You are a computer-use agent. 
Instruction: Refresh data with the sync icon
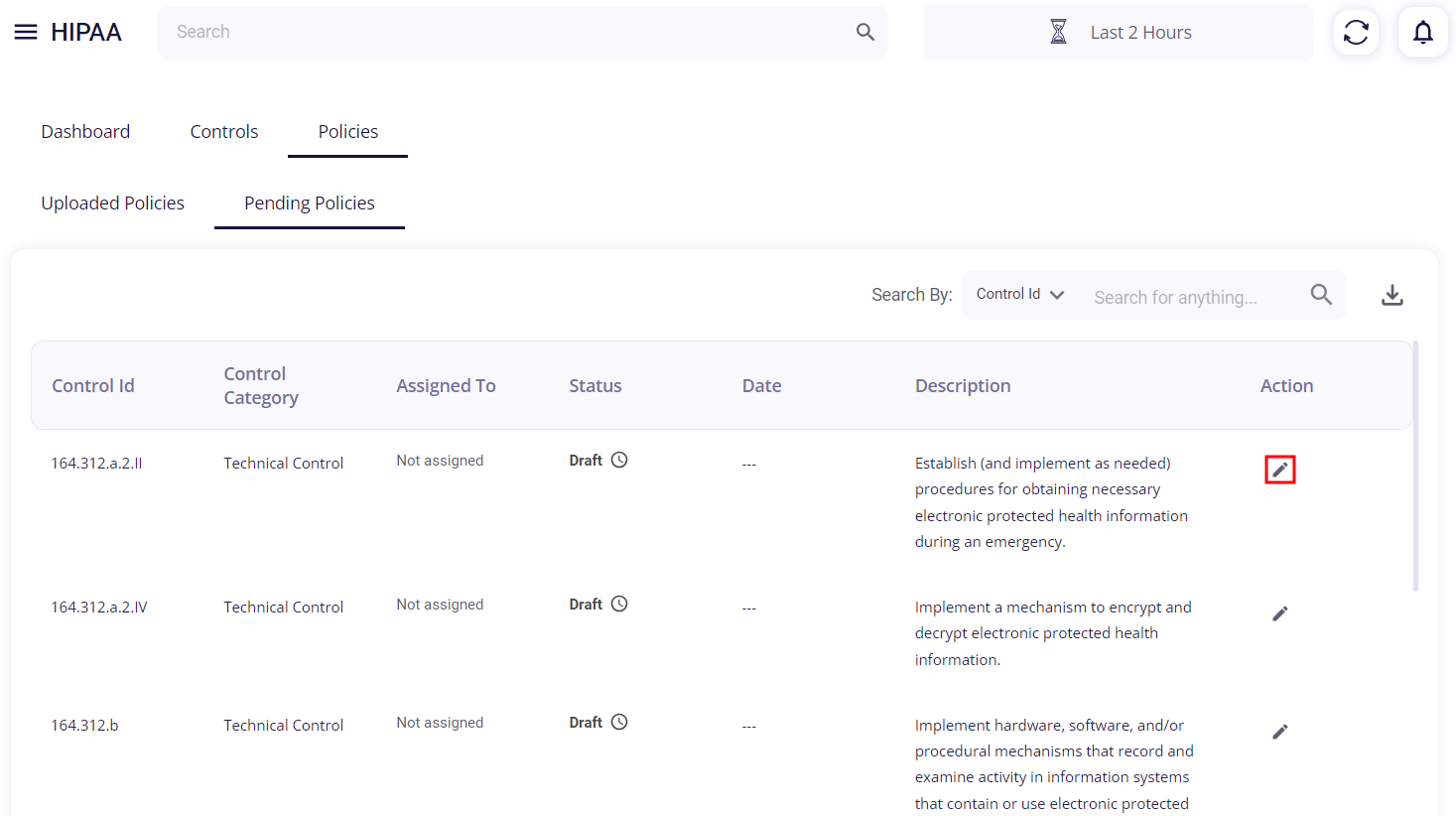point(1356,32)
